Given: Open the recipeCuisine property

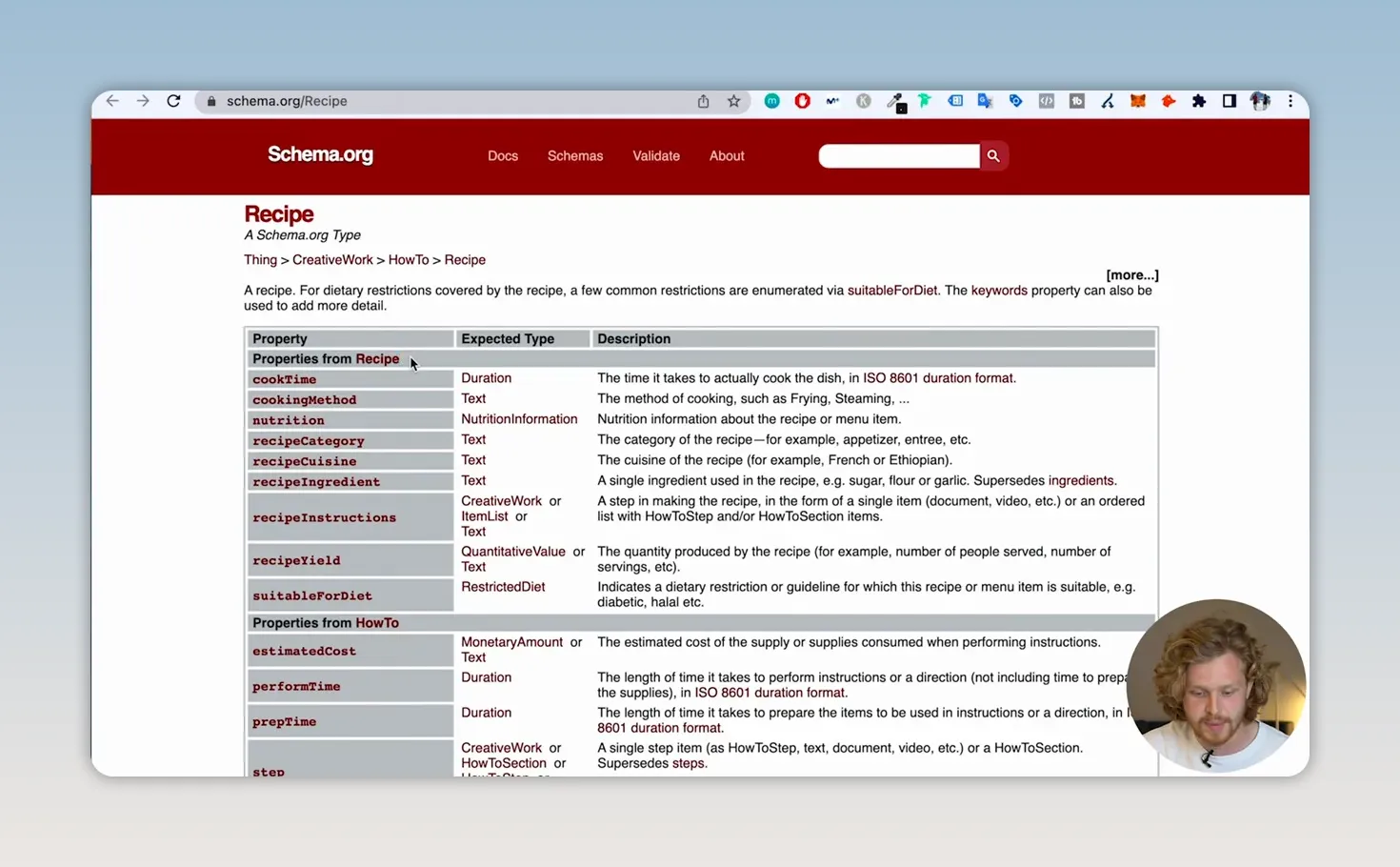Looking at the screenshot, I should click(304, 461).
